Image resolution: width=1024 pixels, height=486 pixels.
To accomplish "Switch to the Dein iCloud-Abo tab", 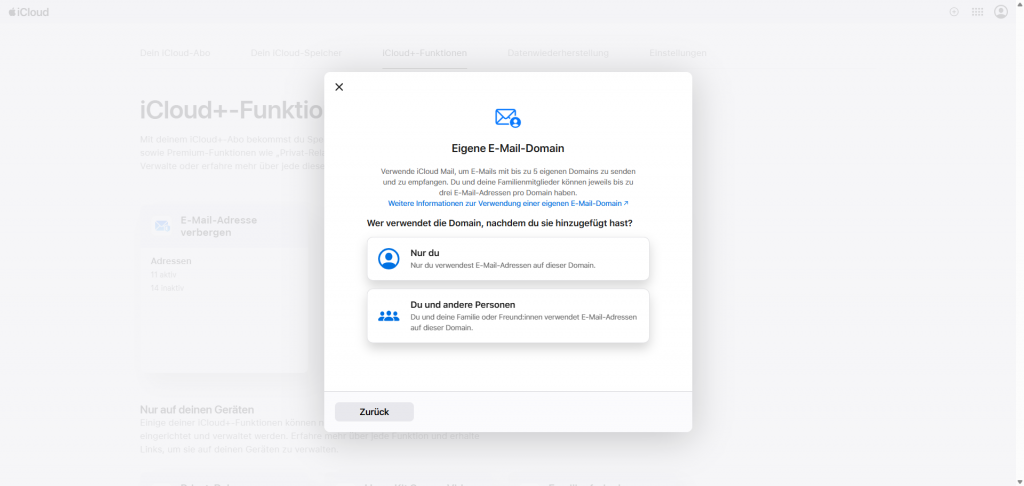I will tap(175, 52).
